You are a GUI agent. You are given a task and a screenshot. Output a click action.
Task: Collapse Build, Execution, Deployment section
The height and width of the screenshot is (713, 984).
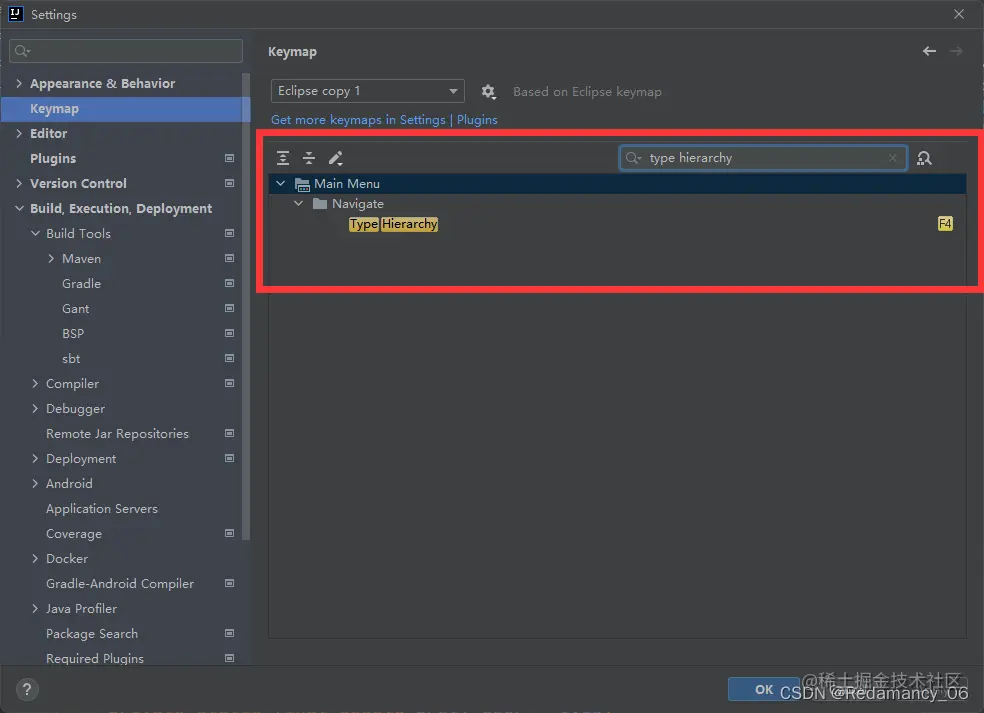(x=19, y=208)
